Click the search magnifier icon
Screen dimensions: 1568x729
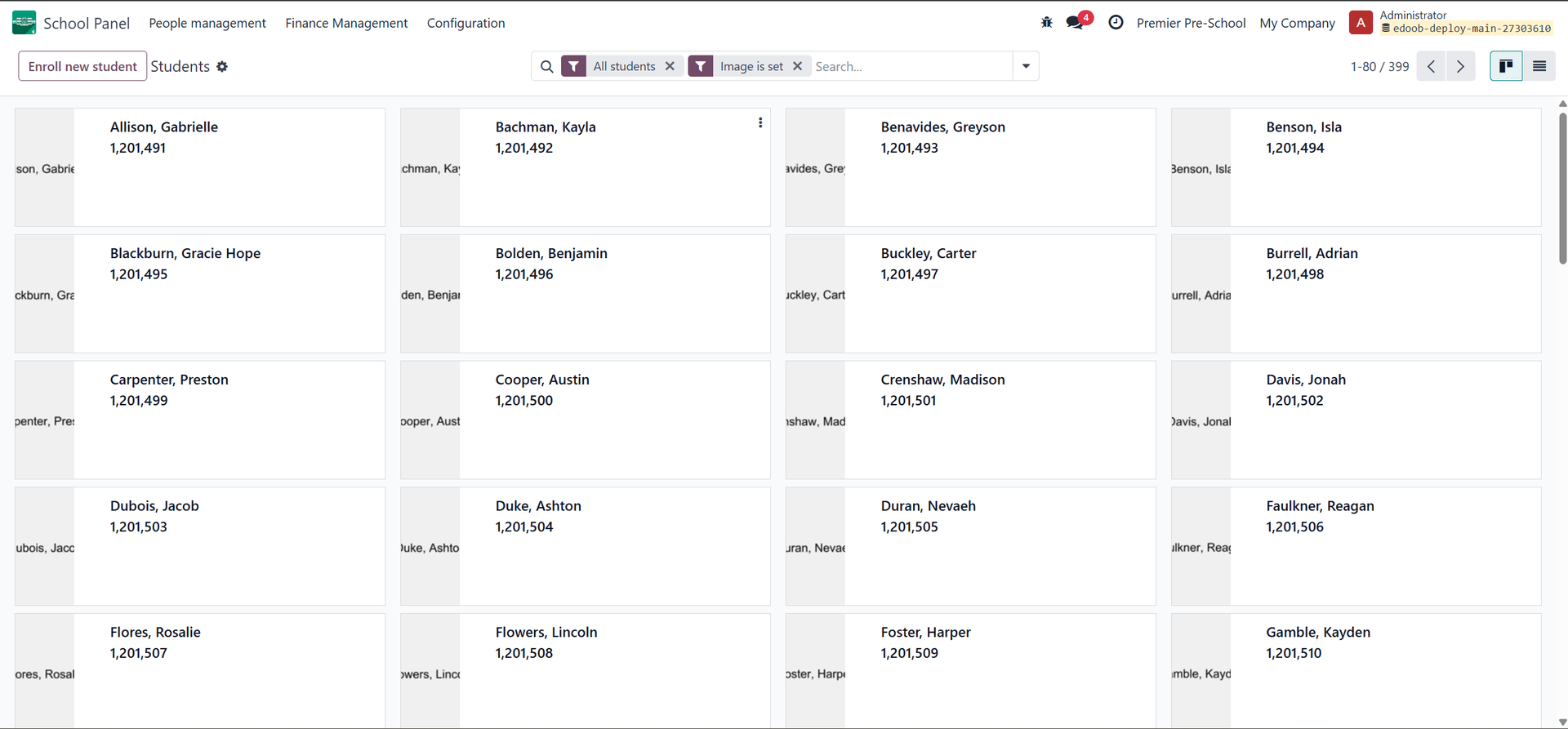(x=547, y=67)
